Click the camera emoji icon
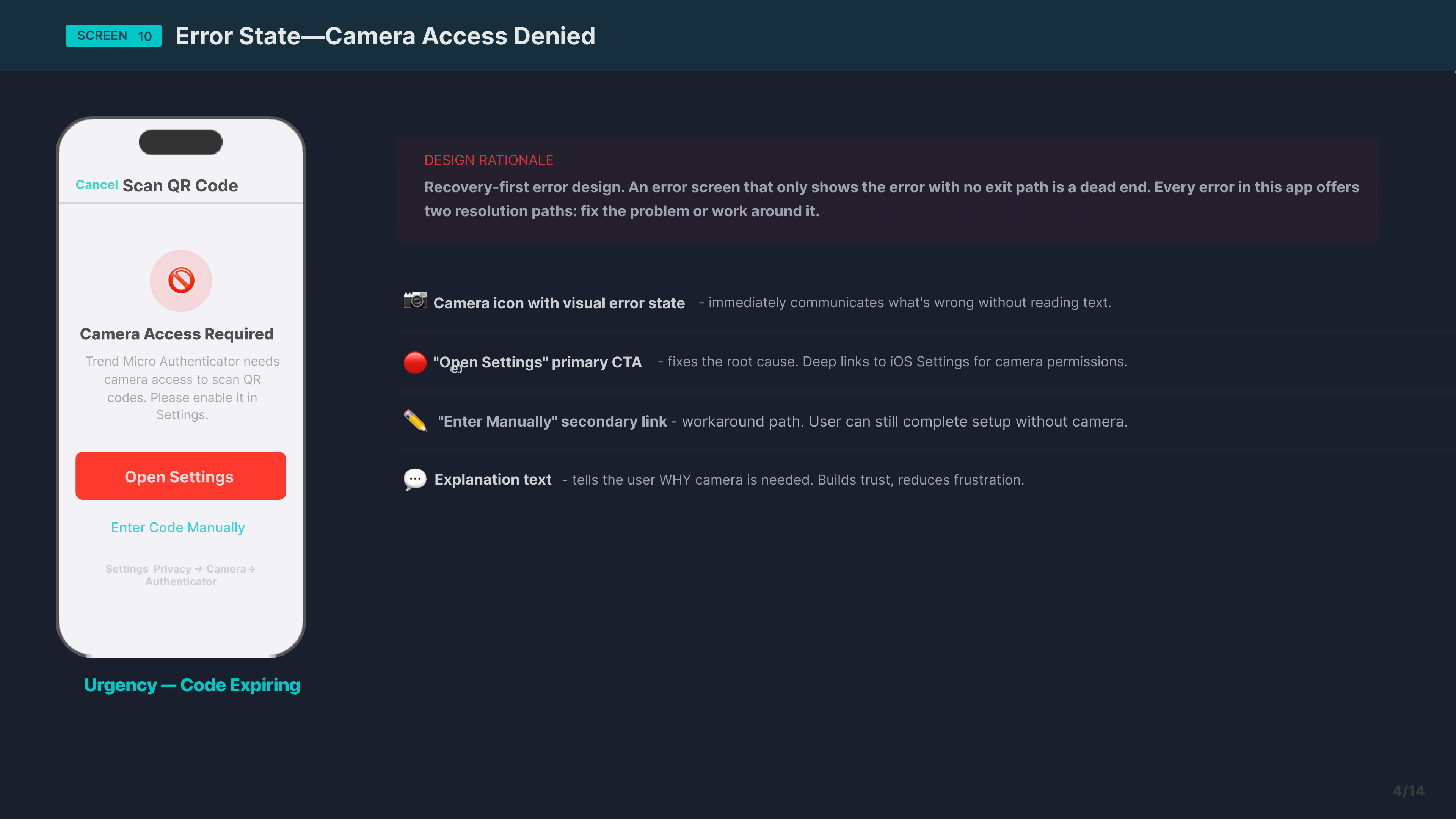1456x819 pixels. pyautogui.click(x=415, y=301)
